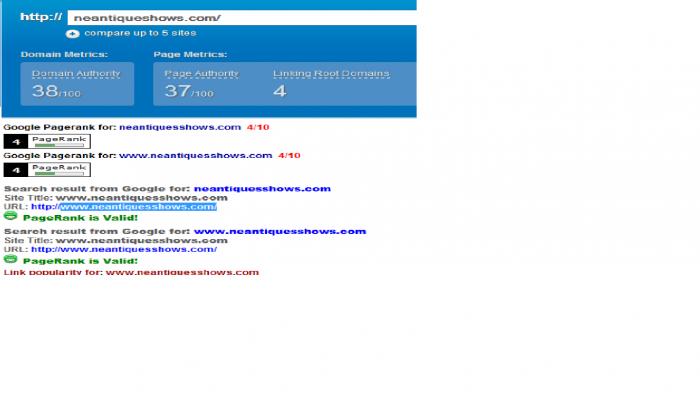700x394 pixels.
Task: Click the second PageRank 4 badge
Action: (47, 170)
